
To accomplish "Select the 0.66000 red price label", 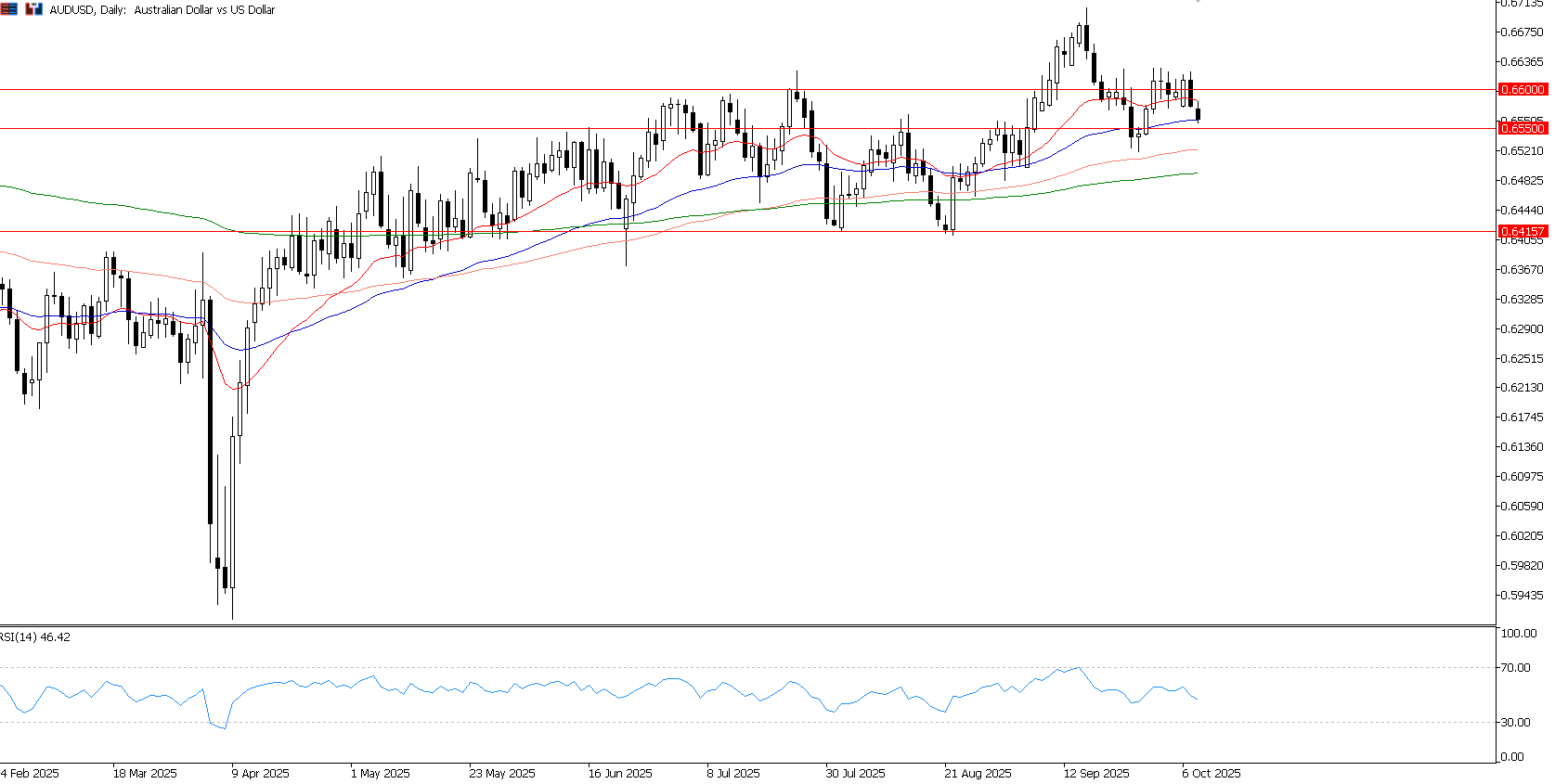I will [1523, 90].
